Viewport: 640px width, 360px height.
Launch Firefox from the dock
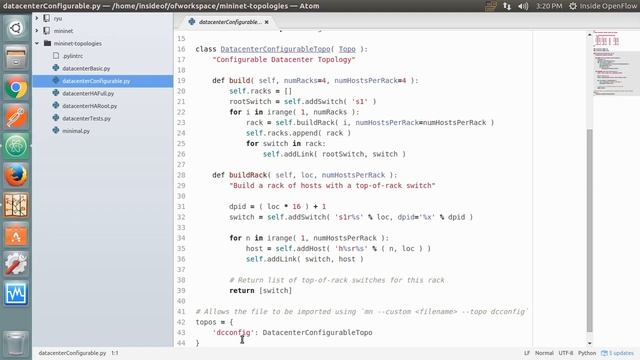click(16, 176)
